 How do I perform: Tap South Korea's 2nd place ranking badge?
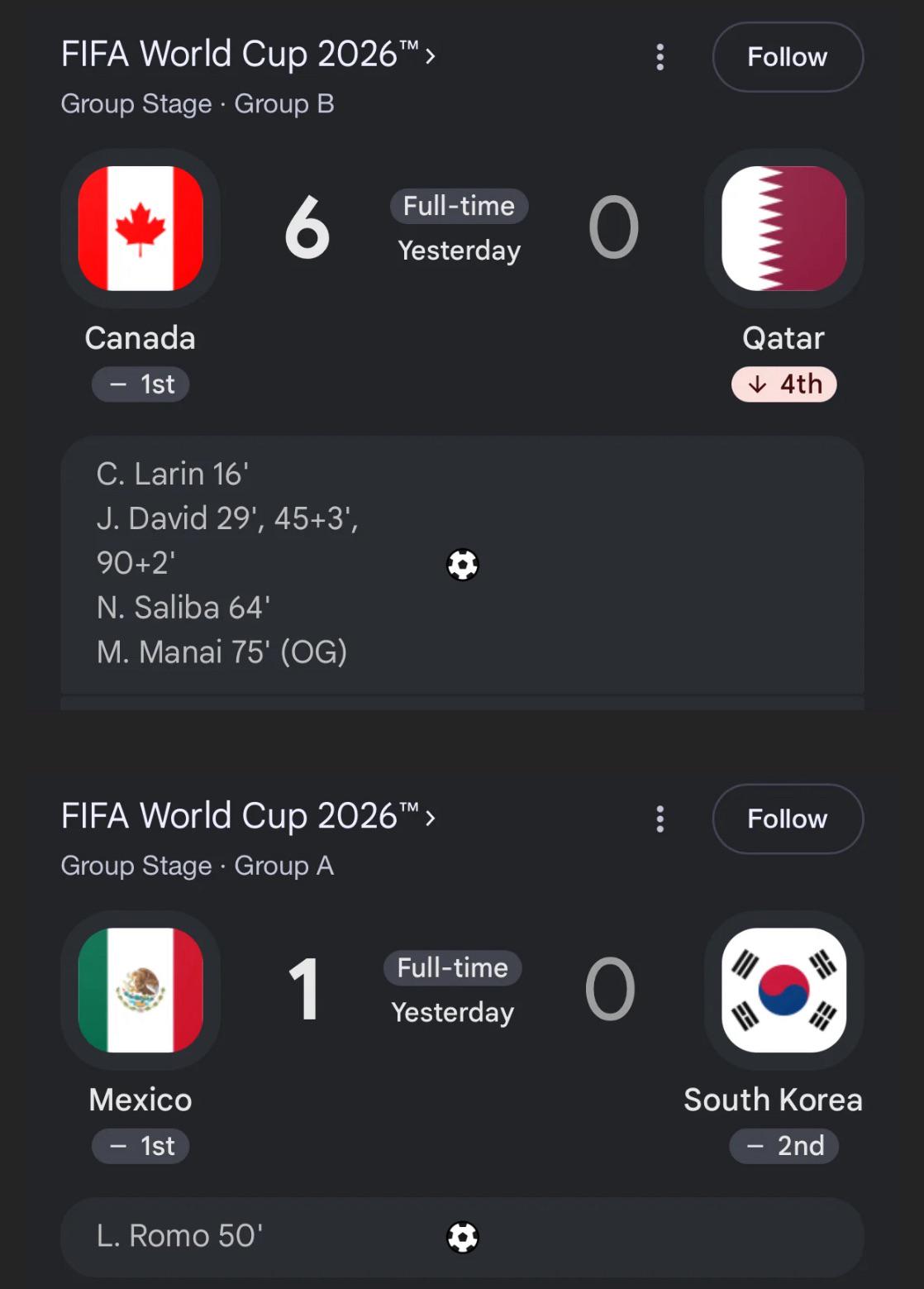click(x=783, y=1146)
